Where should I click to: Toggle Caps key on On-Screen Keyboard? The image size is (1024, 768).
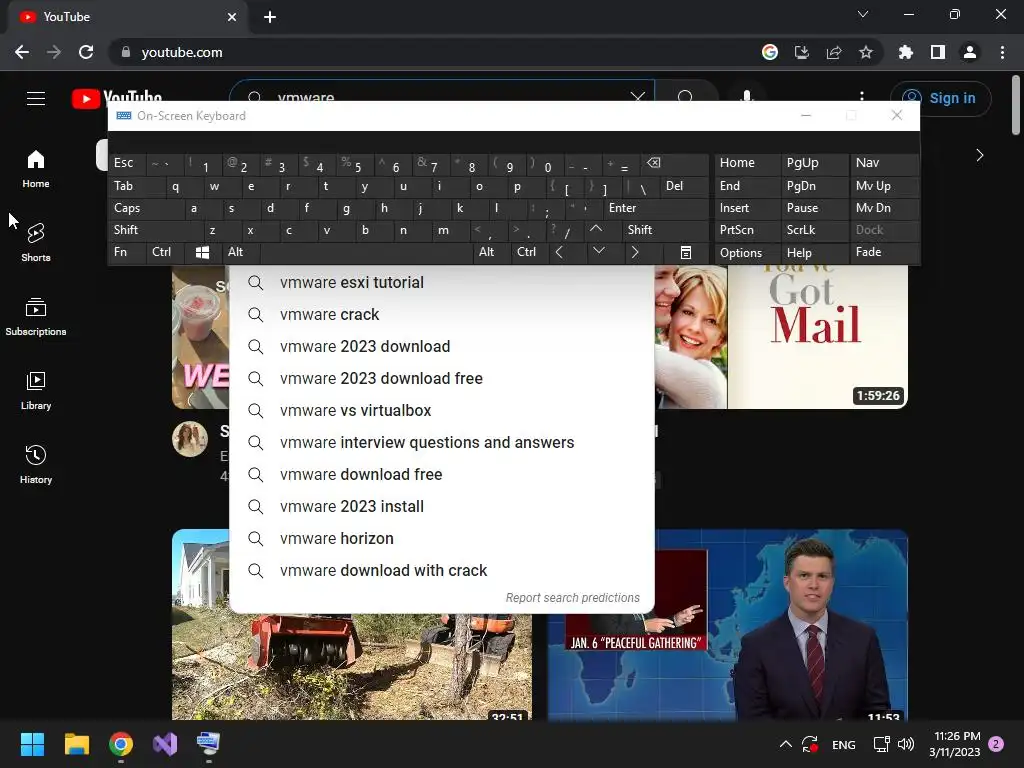(x=144, y=208)
